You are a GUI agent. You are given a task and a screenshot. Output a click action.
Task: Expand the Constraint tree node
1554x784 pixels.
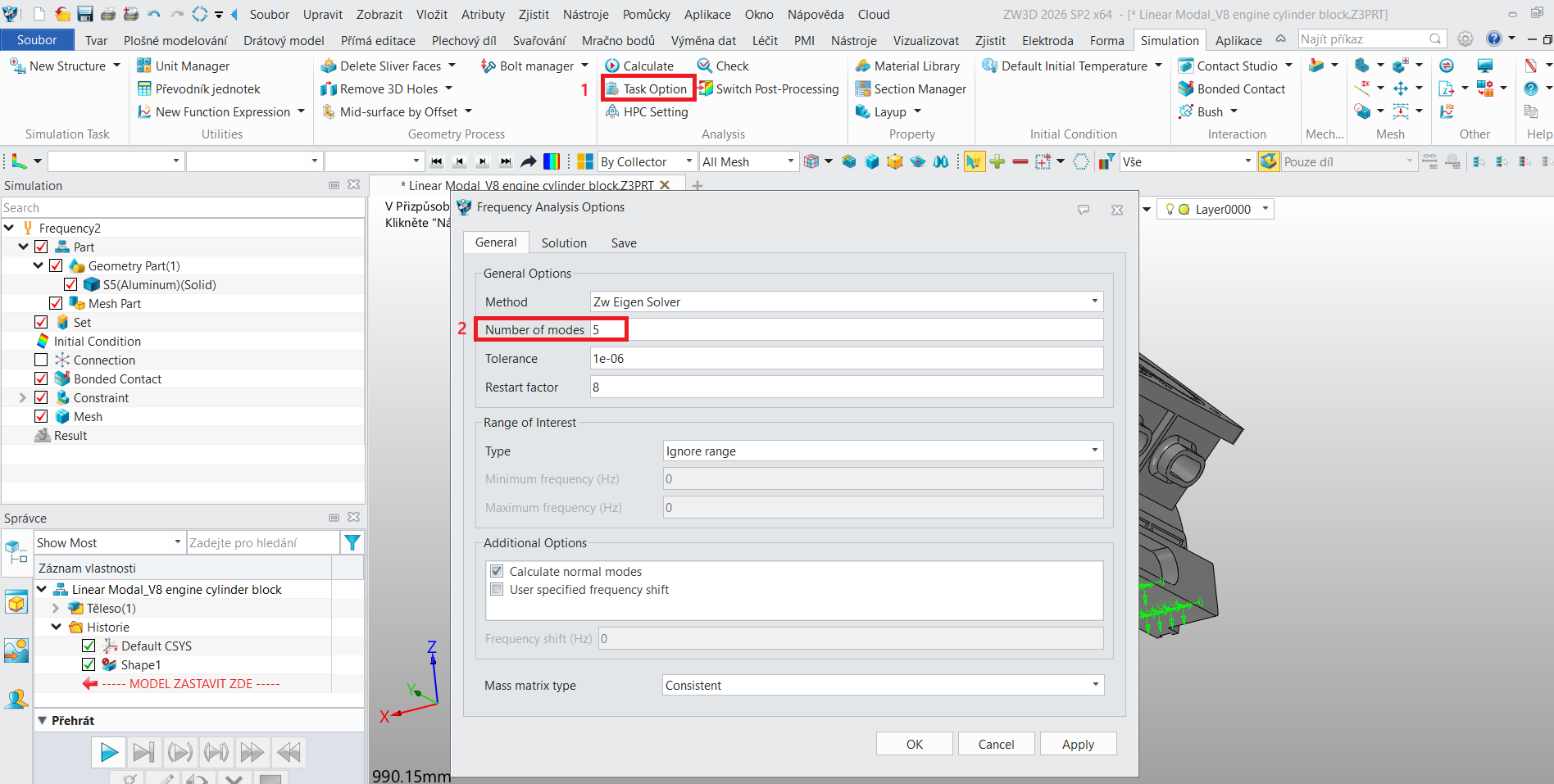tap(23, 397)
